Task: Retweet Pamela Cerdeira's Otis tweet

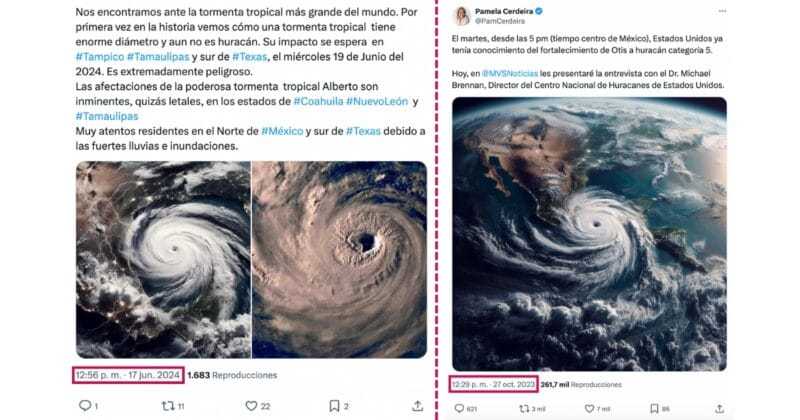Action: tap(521, 408)
